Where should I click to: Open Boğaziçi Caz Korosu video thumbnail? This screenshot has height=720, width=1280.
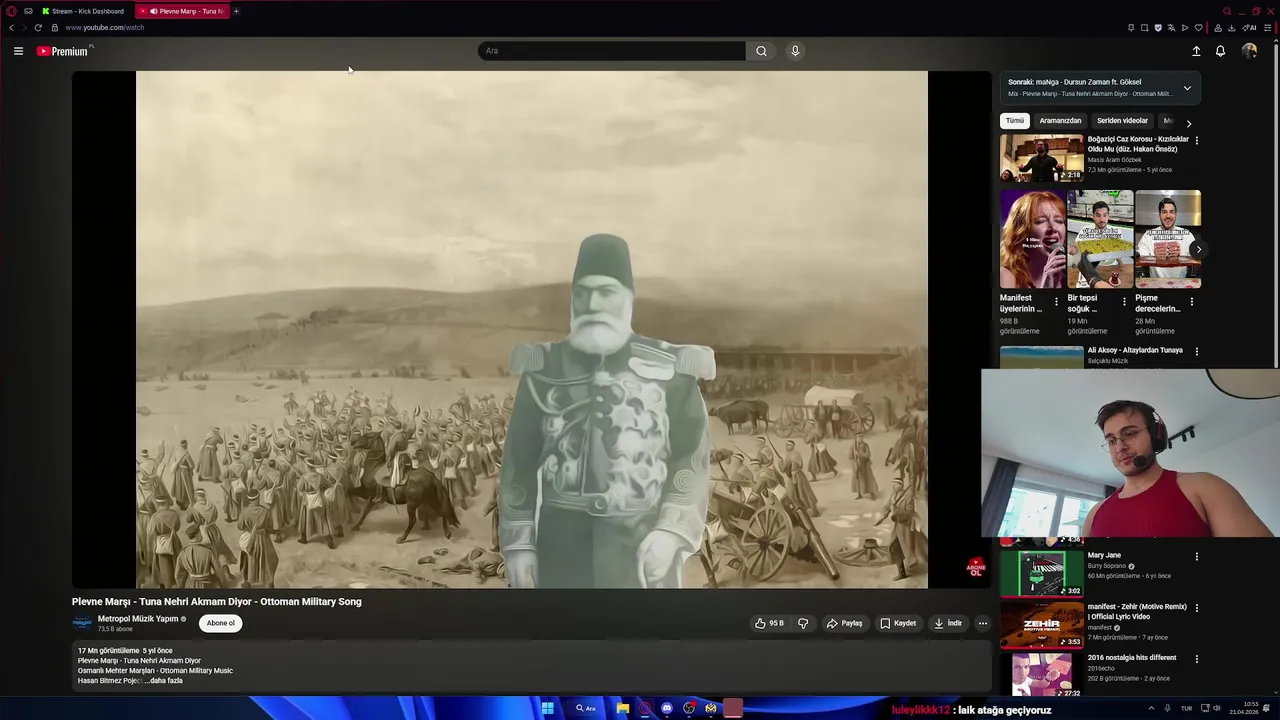click(1042, 158)
